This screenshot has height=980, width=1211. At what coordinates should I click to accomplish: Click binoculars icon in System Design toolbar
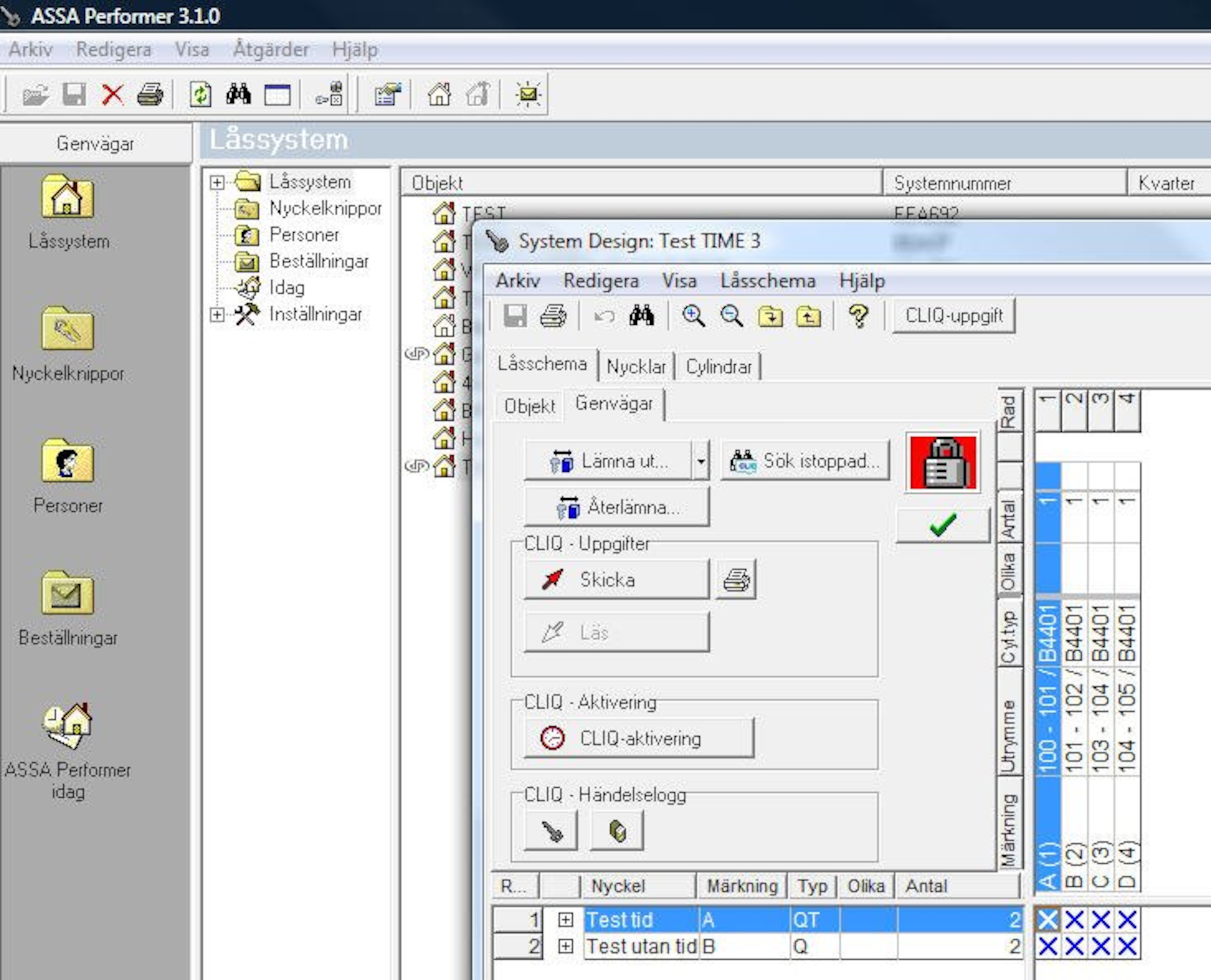[x=642, y=316]
